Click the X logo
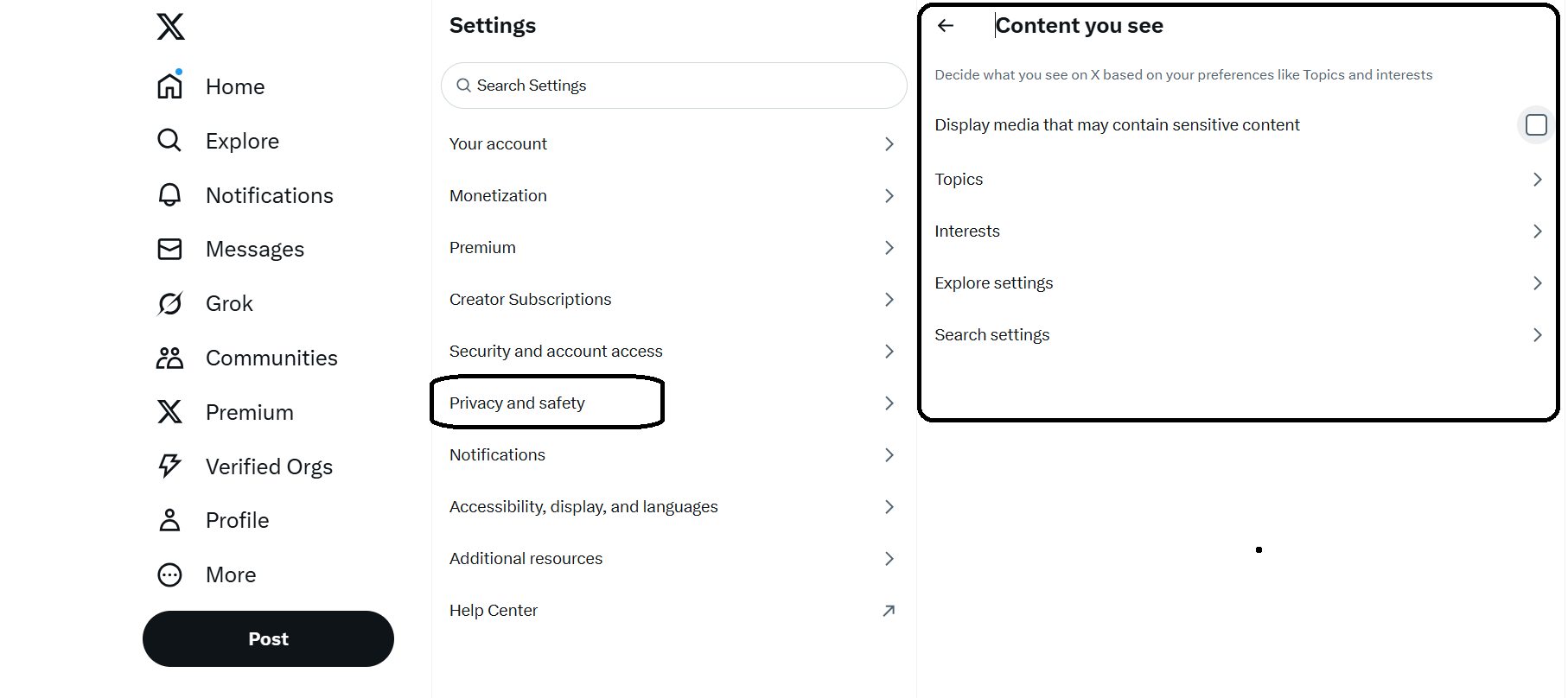The height and width of the screenshot is (698, 1568). 170,26
